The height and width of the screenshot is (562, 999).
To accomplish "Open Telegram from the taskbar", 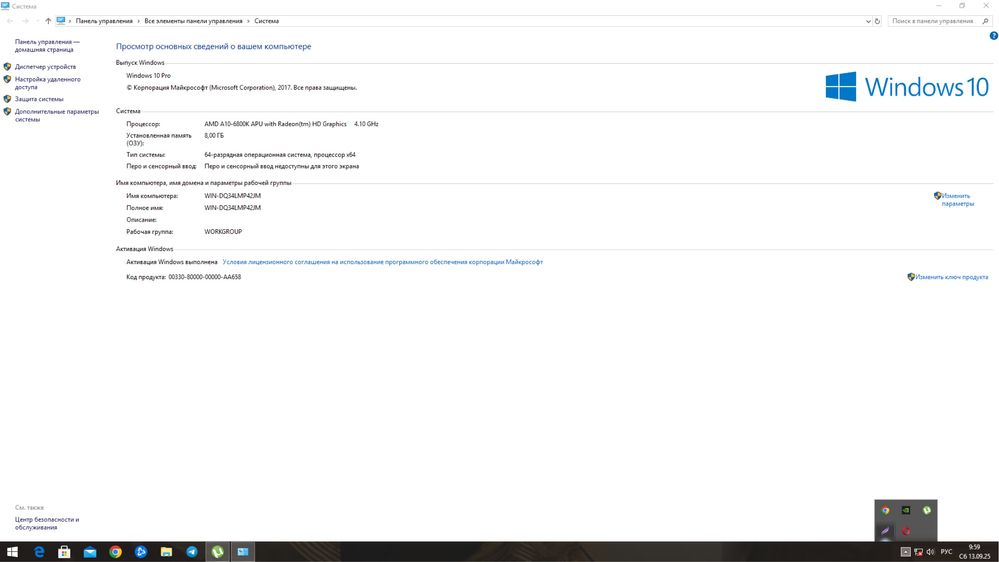I will [x=192, y=552].
